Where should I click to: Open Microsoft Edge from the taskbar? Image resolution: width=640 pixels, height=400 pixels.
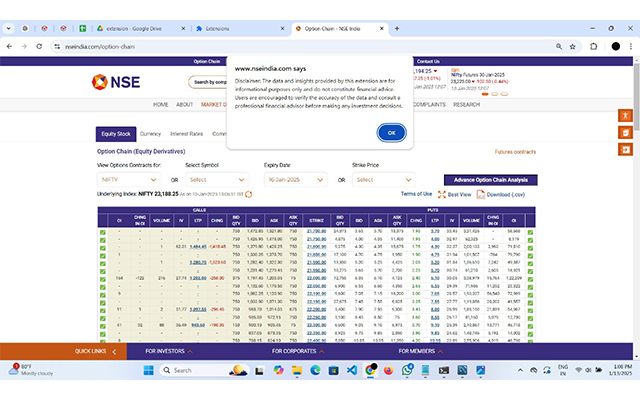point(315,370)
